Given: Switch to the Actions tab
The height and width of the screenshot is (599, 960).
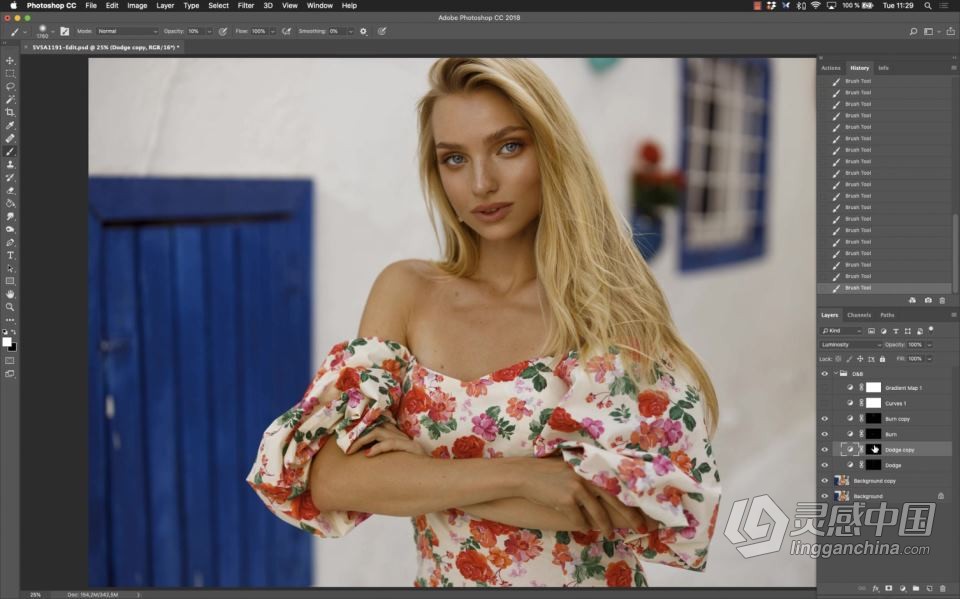Looking at the screenshot, I should point(831,68).
